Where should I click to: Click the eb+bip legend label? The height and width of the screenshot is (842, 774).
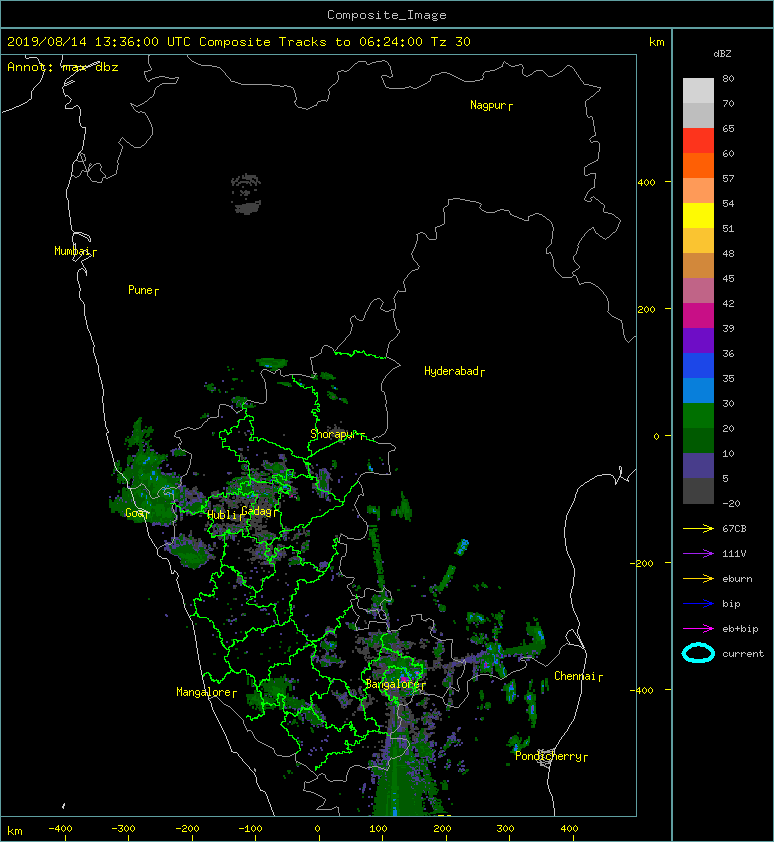tap(740, 629)
